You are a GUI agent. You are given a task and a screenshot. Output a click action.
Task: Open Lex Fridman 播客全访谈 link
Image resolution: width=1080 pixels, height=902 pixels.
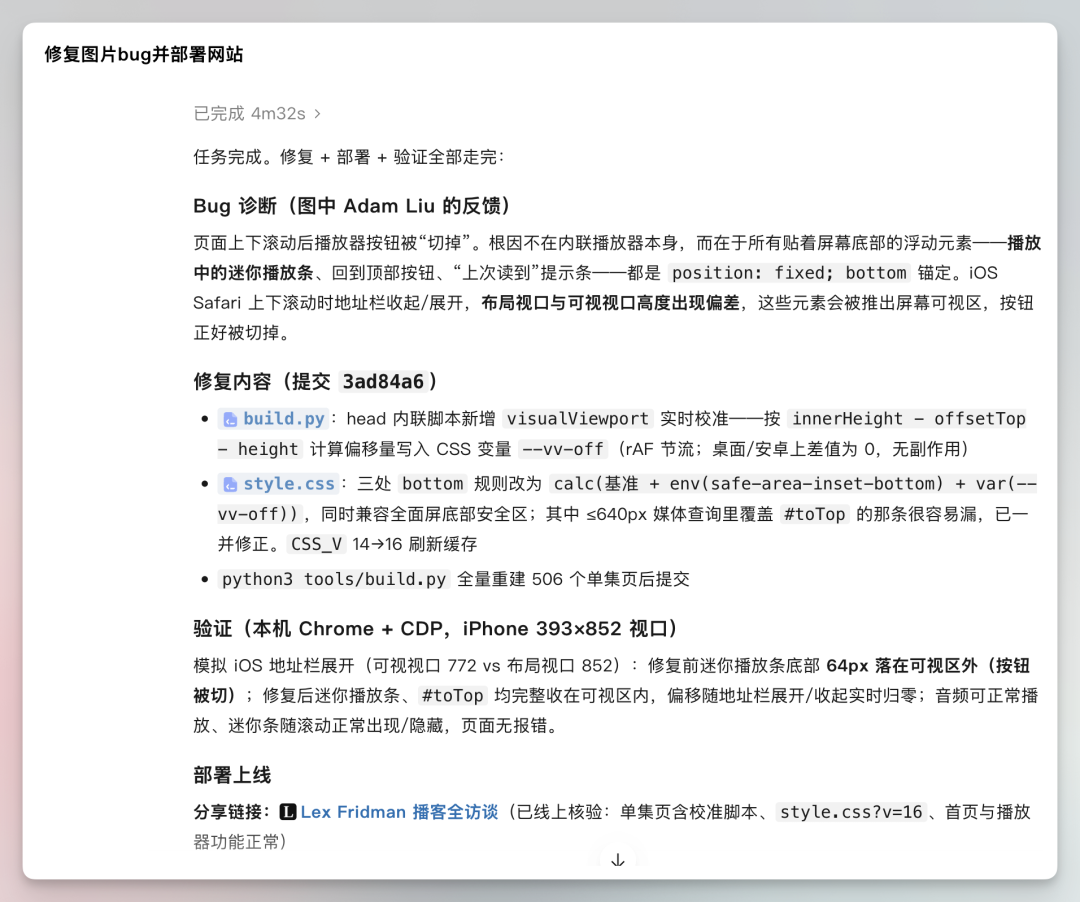[399, 812]
